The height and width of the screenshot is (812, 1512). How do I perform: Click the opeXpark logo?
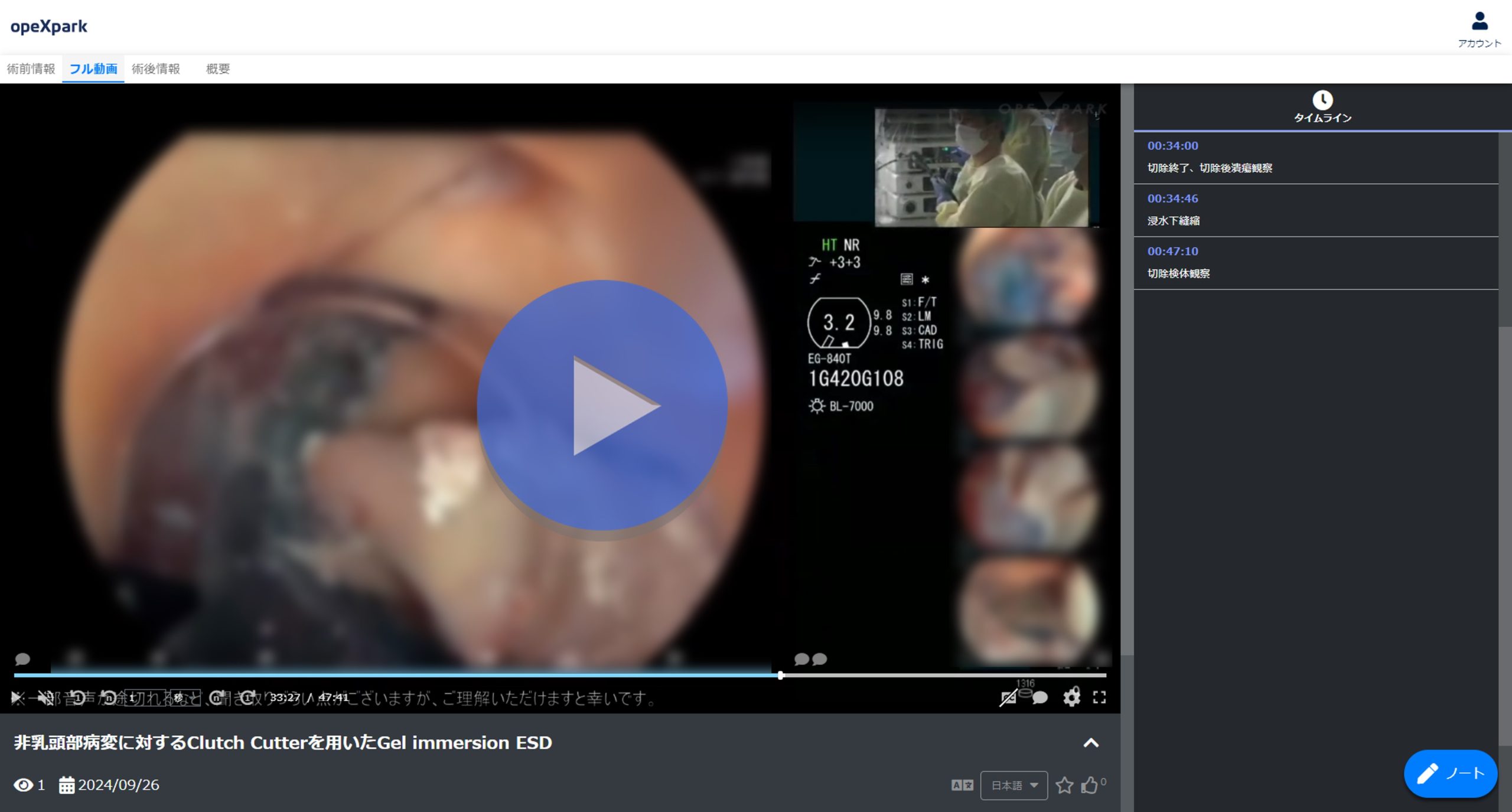click(x=48, y=26)
